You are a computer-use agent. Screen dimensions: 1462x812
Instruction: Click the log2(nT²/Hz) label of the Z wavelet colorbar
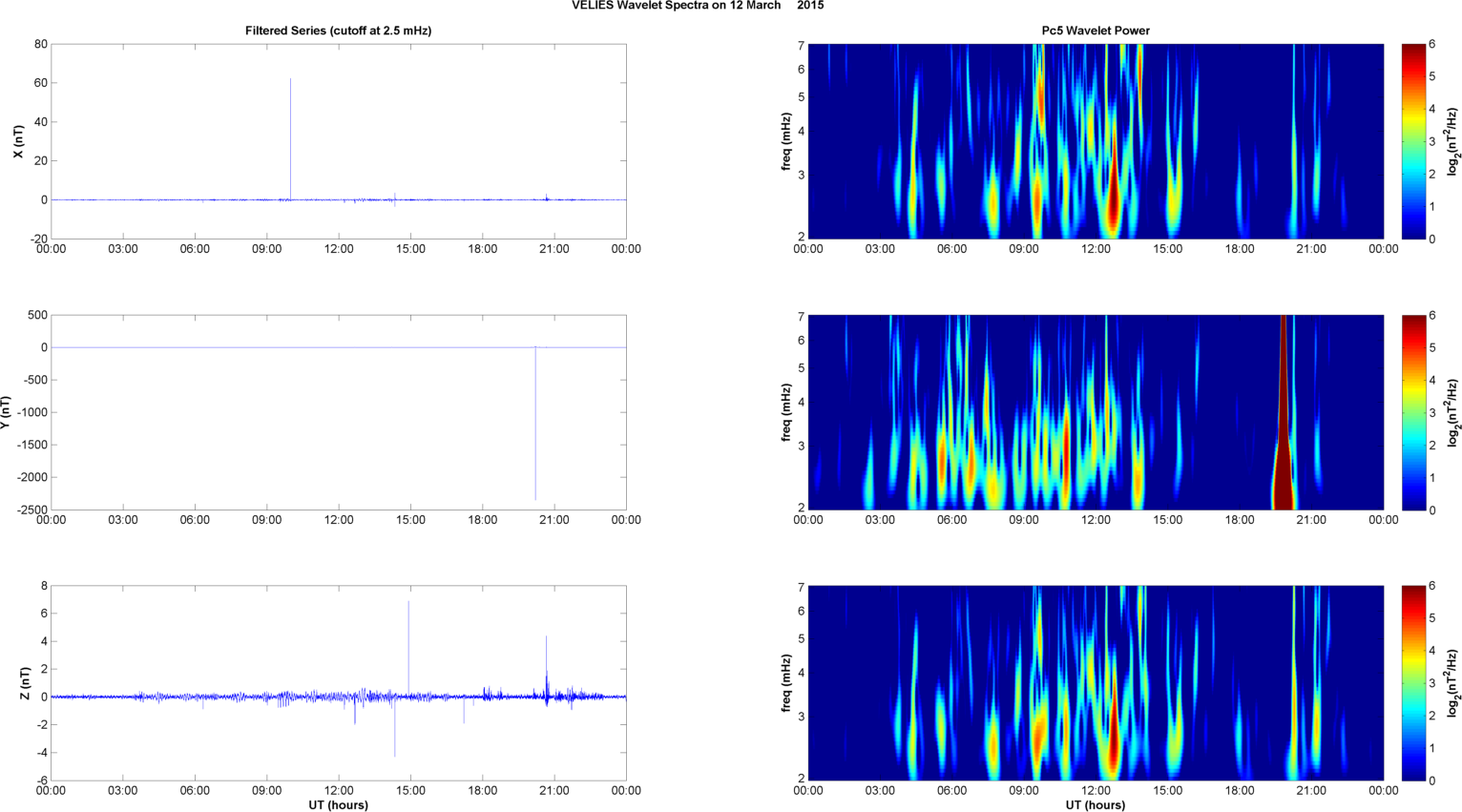click(x=1452, y=683)
